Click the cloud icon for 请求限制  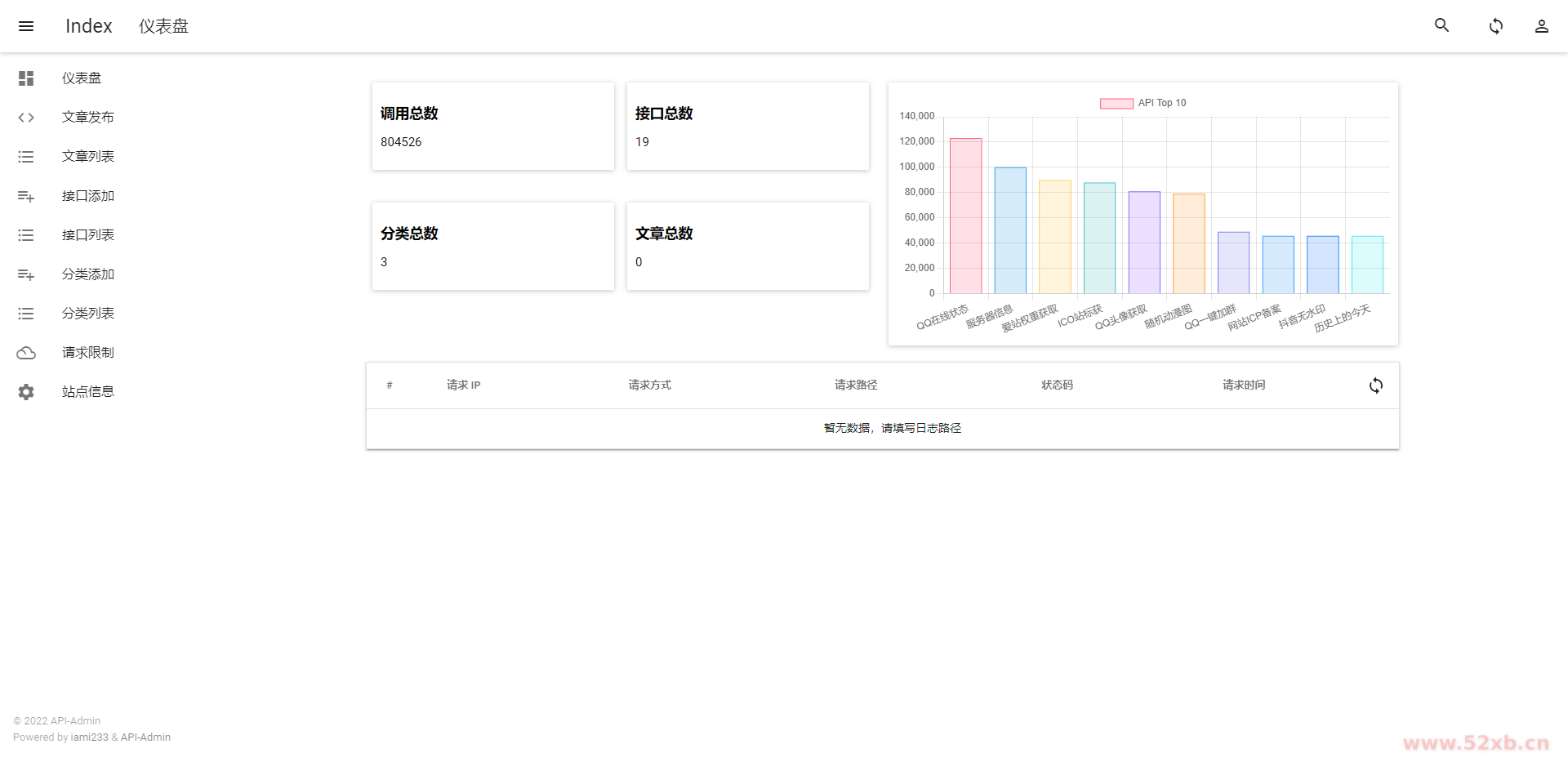point(26,353)
